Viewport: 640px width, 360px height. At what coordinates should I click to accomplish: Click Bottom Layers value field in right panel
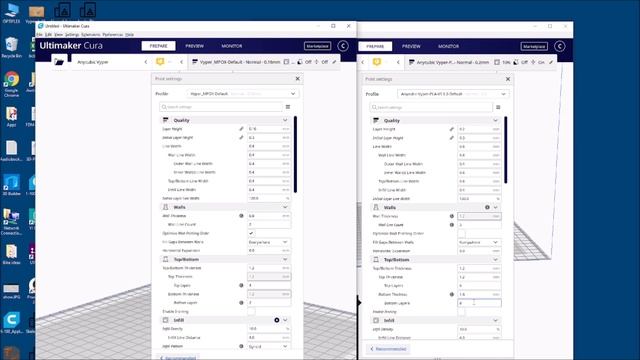pyautogui.click(x=479, y=303)
